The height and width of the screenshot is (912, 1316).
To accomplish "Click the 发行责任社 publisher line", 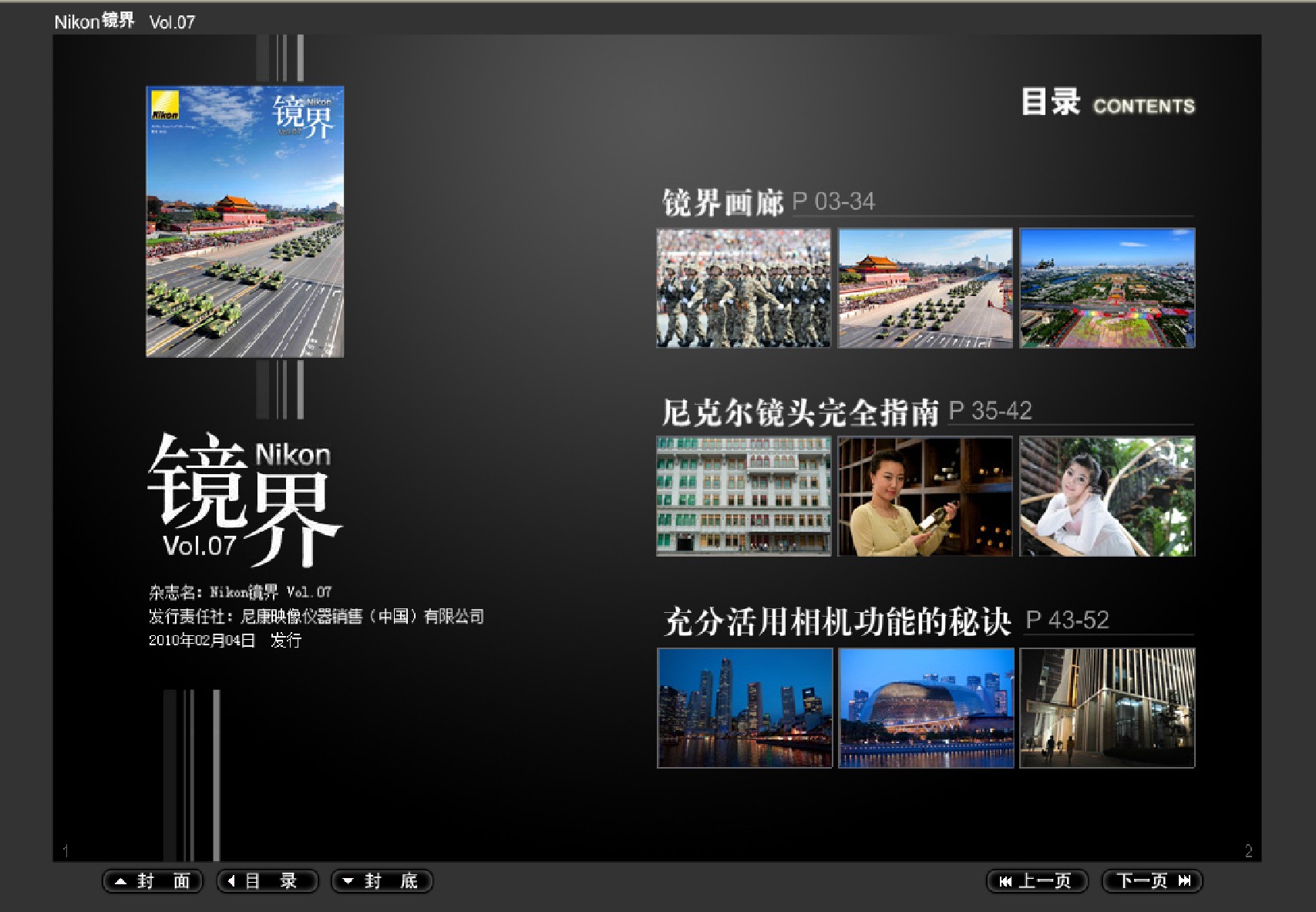I will click(316, 616).
